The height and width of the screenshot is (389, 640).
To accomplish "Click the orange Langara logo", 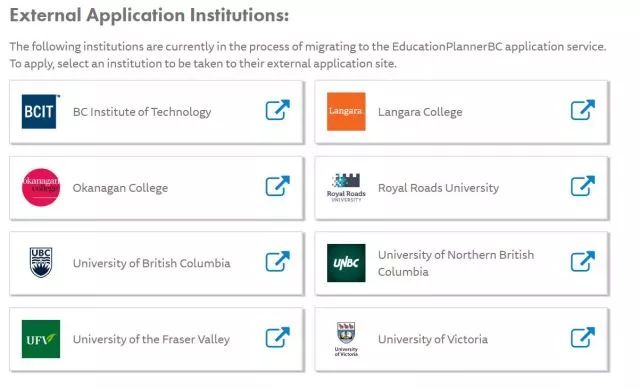I will pos(346,111).
